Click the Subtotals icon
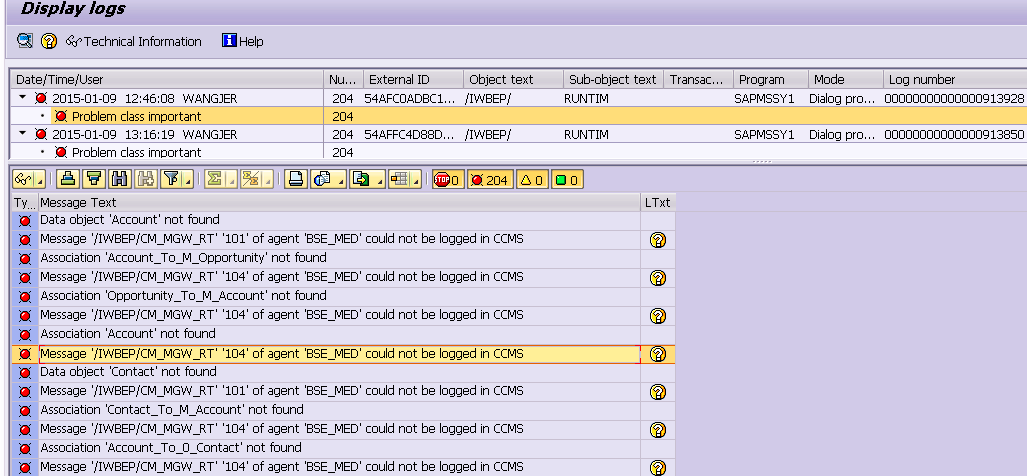Image resolution: width=1027 pixels, height=476 pixels. [x=252, y=179]
